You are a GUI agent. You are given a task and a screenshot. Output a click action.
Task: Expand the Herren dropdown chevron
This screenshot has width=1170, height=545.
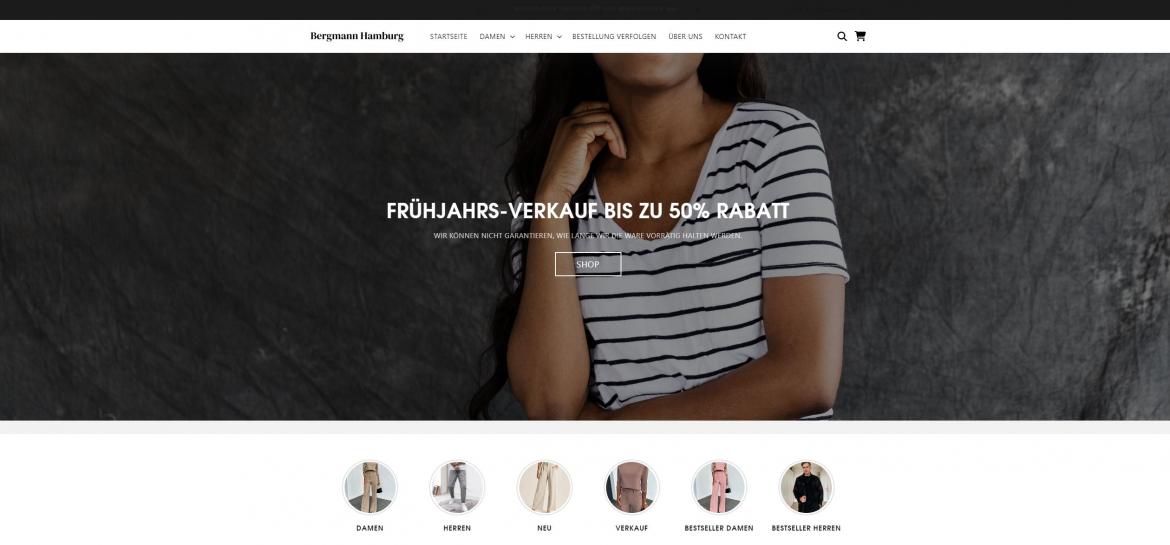(x=559, y=37)
